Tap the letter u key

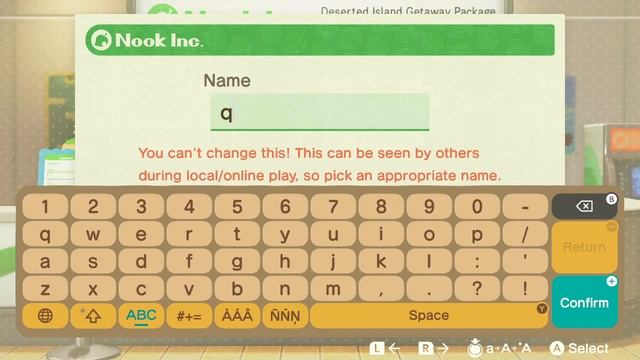pos(333,234)
